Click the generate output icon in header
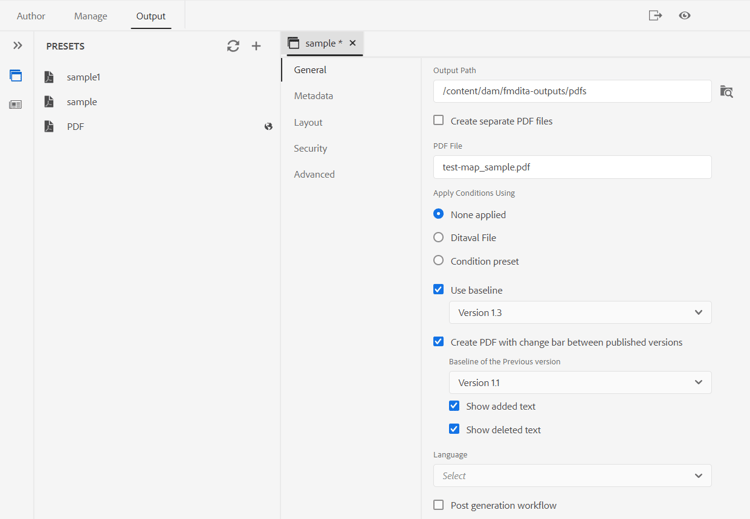 tap(655, 16)
